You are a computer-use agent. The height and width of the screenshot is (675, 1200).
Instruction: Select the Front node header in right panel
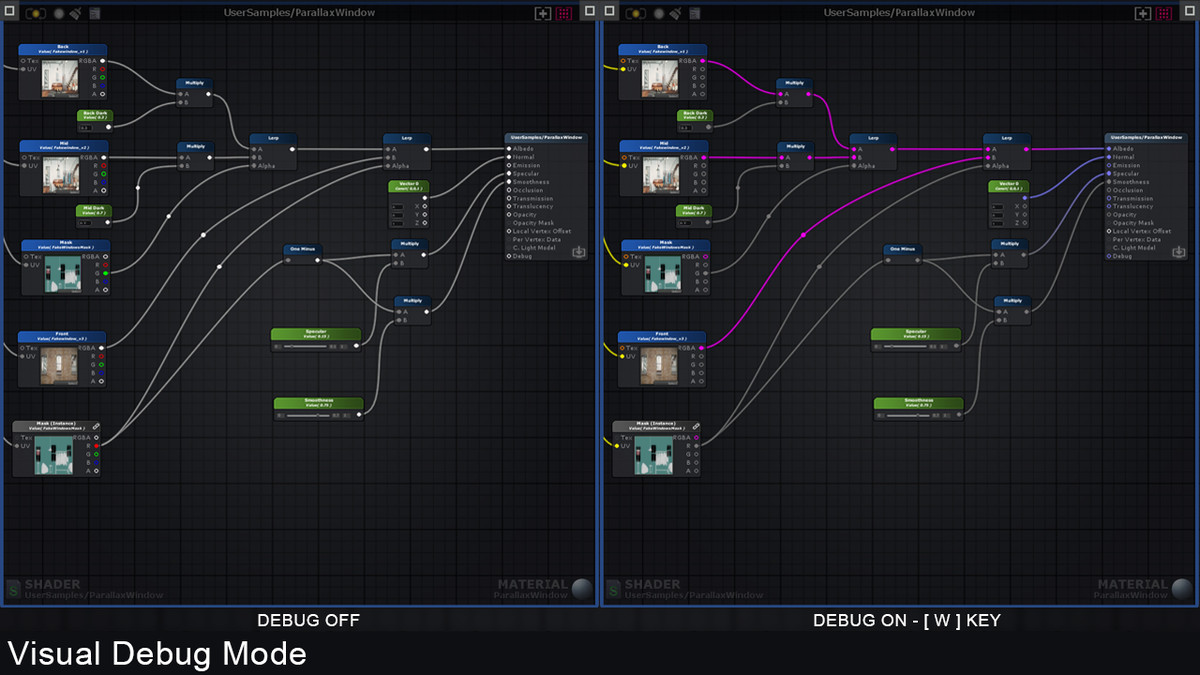click(x=662, y=337)
